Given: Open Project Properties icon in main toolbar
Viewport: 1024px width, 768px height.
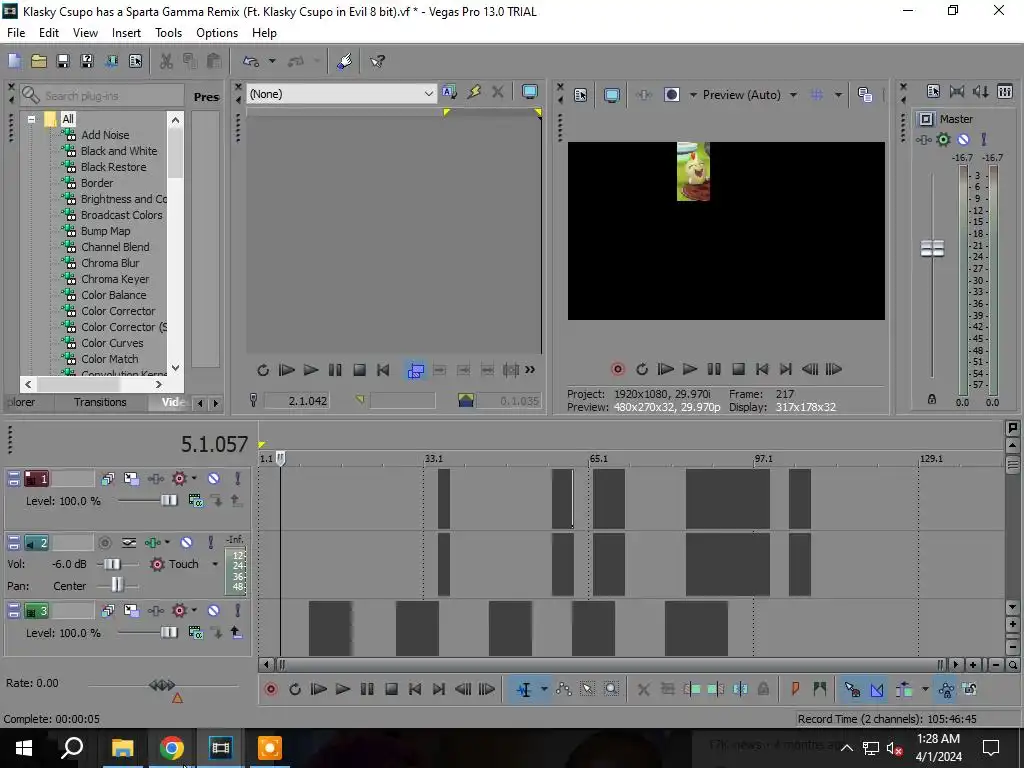Looking at the screenshot, I should (135, 61).
